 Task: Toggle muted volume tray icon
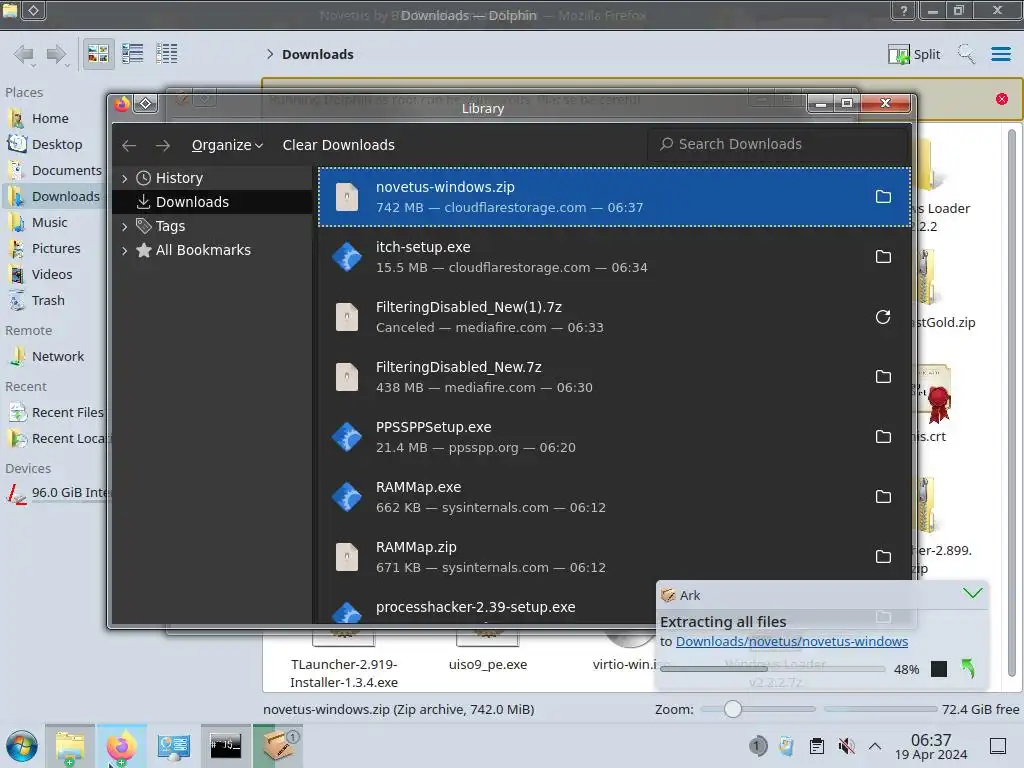tap(846, 746)
